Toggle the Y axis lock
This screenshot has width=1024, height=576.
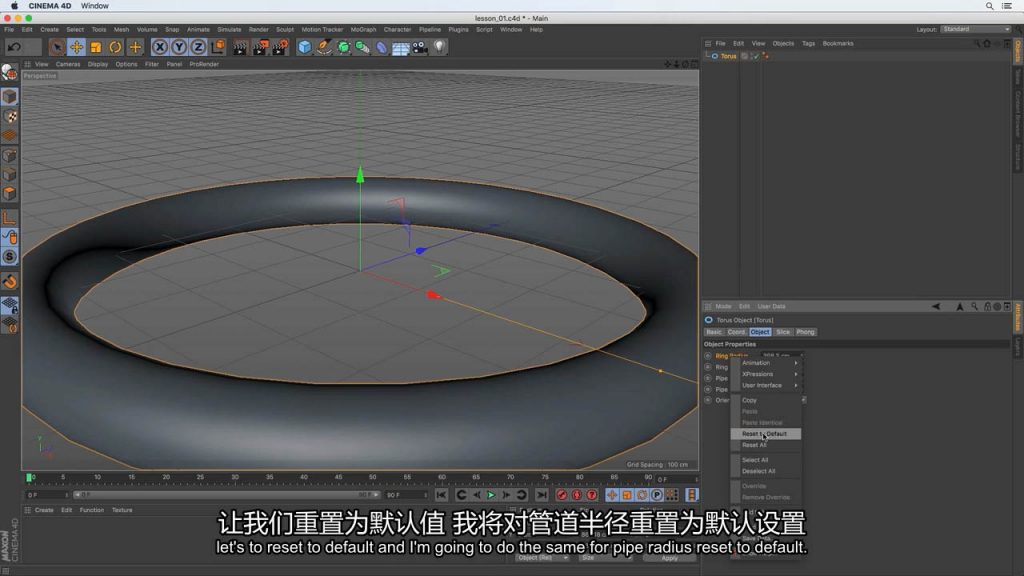point(179,47)
